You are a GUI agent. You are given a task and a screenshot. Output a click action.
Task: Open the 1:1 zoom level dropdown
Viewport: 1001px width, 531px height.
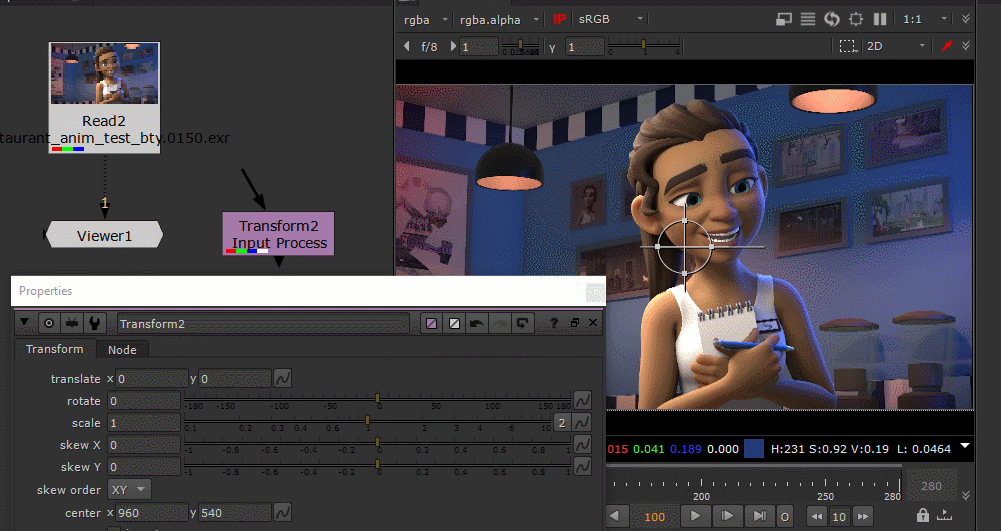coord(924,19)
